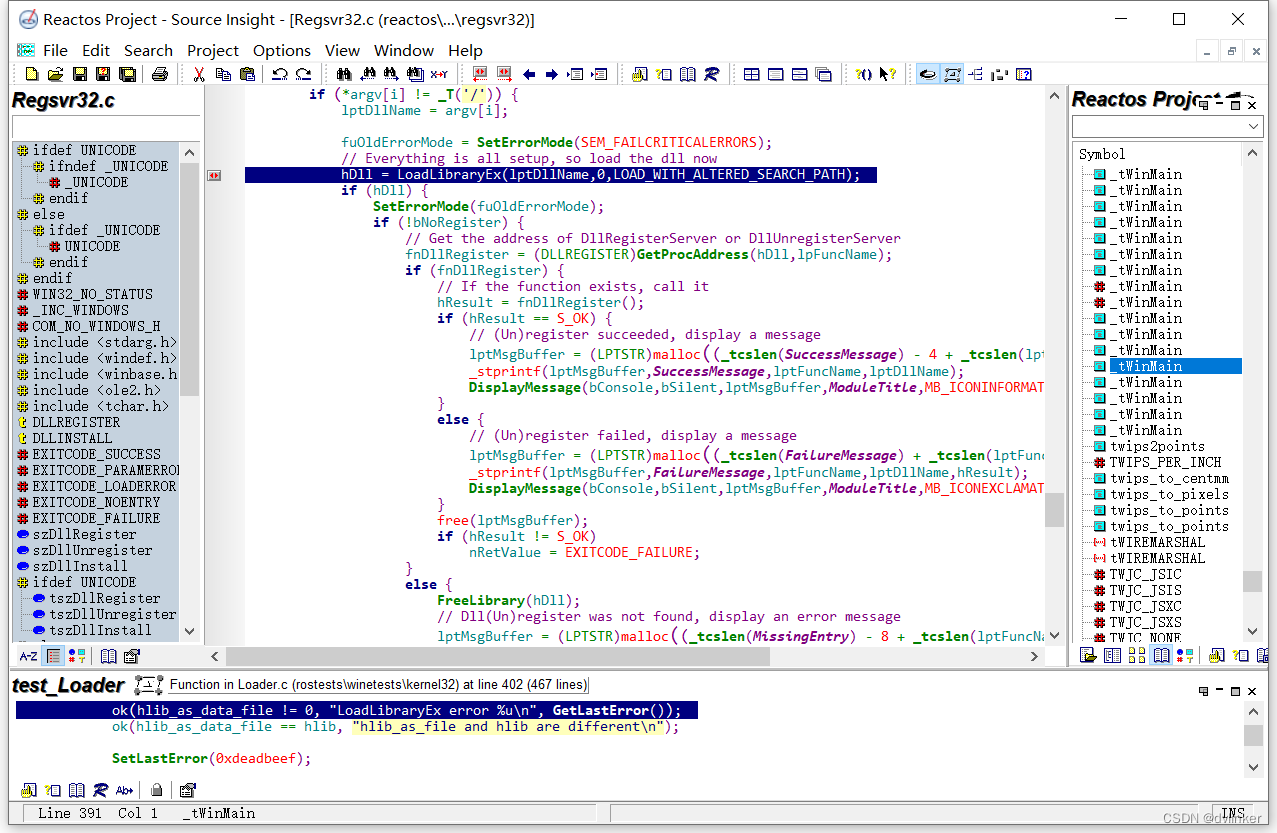Toggle the Context Window view button
This screenshot has height=833, width=1277.
point(952,74)
